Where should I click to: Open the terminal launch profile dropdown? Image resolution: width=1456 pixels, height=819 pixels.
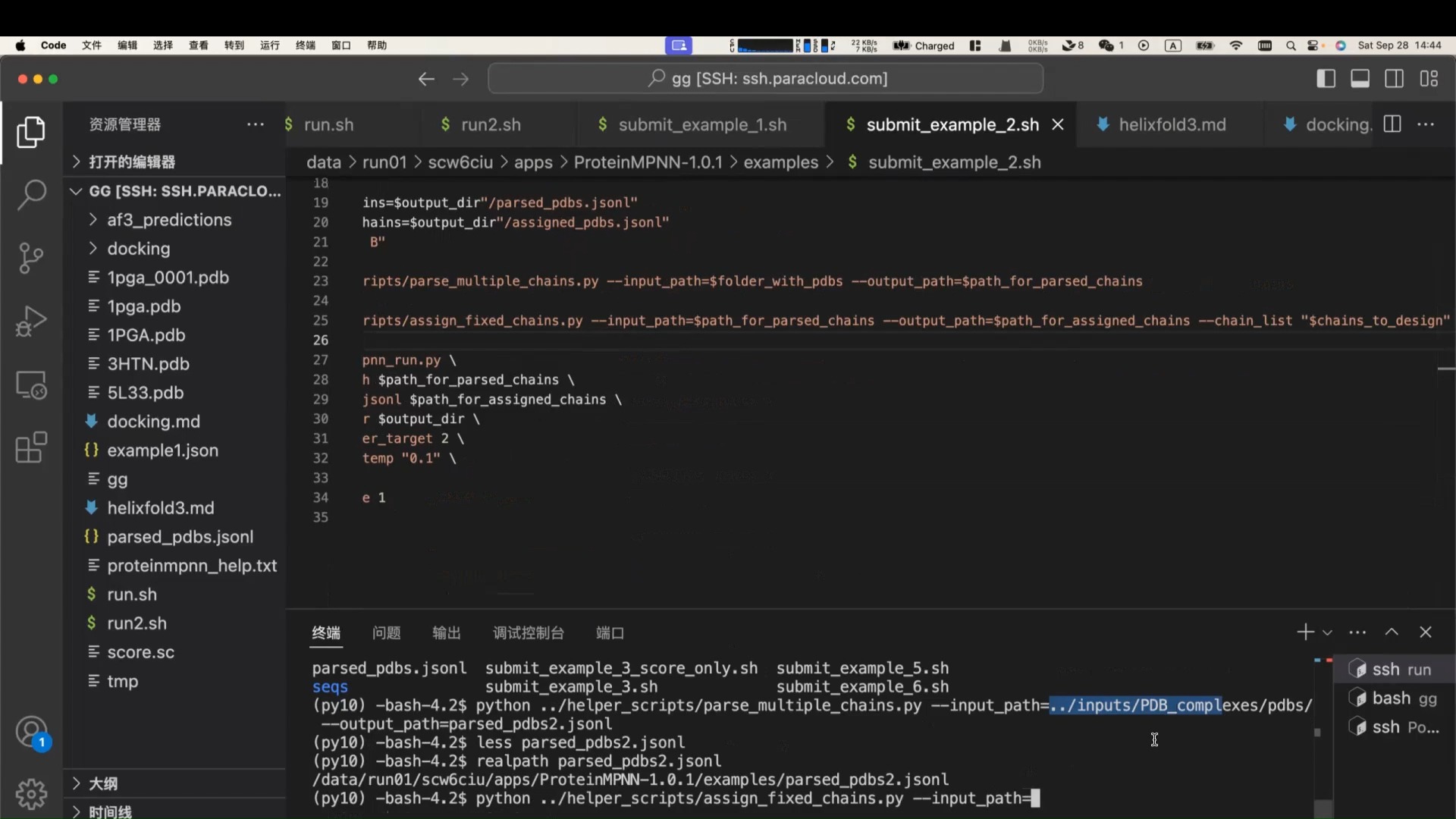coord(1327,632)
